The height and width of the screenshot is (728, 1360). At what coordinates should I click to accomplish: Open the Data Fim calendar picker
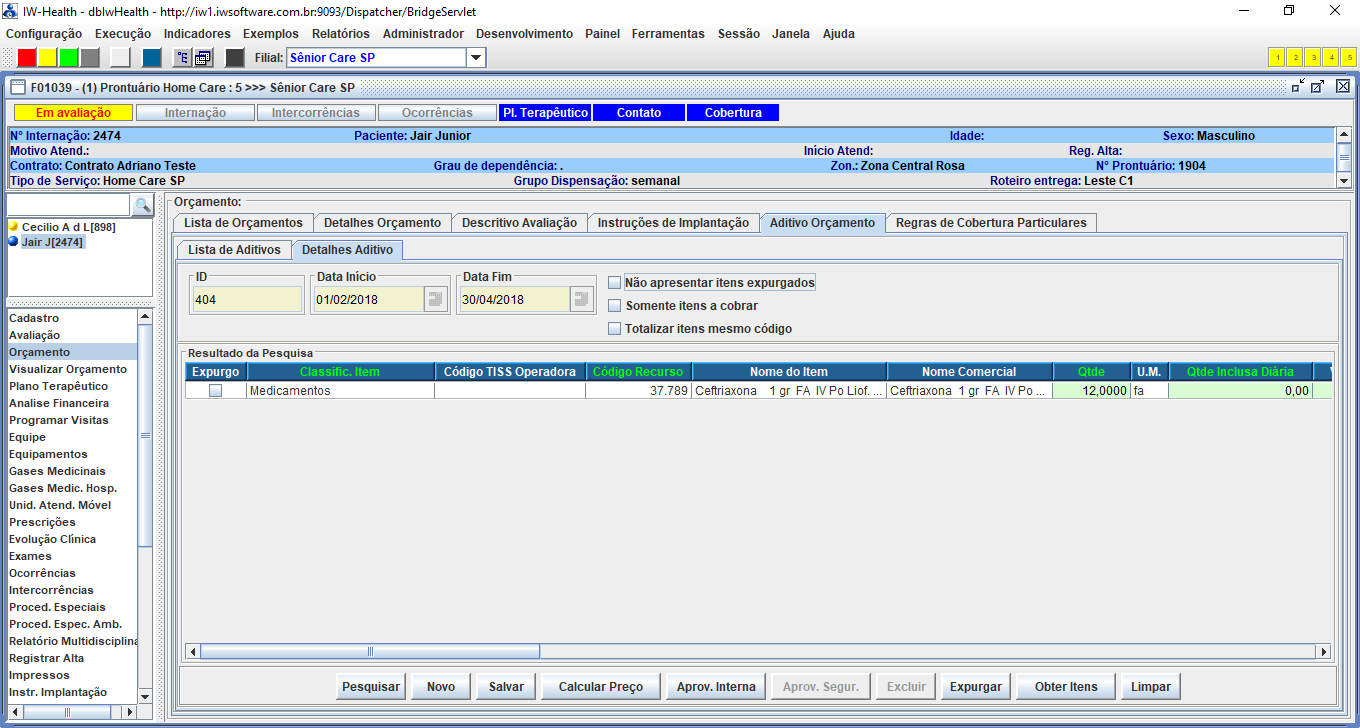581,299
